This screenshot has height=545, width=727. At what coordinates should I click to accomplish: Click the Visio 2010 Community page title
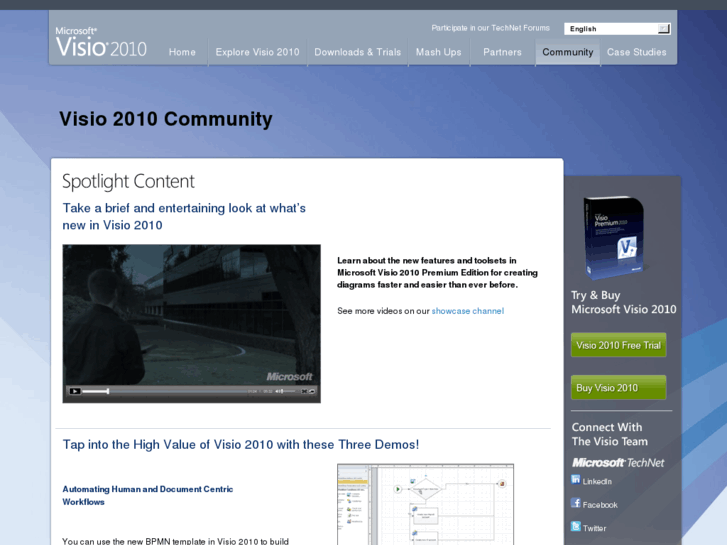click(166, 119)
